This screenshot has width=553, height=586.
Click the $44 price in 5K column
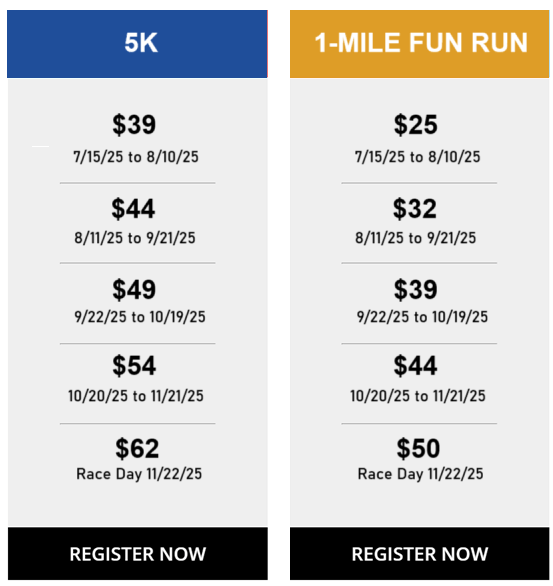133,209
